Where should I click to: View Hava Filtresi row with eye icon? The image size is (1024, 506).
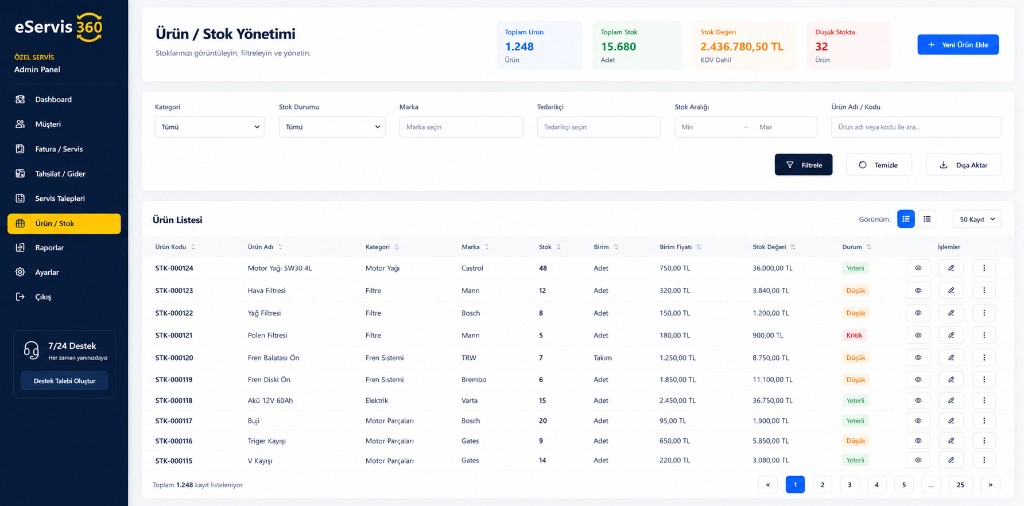point(918,291)
